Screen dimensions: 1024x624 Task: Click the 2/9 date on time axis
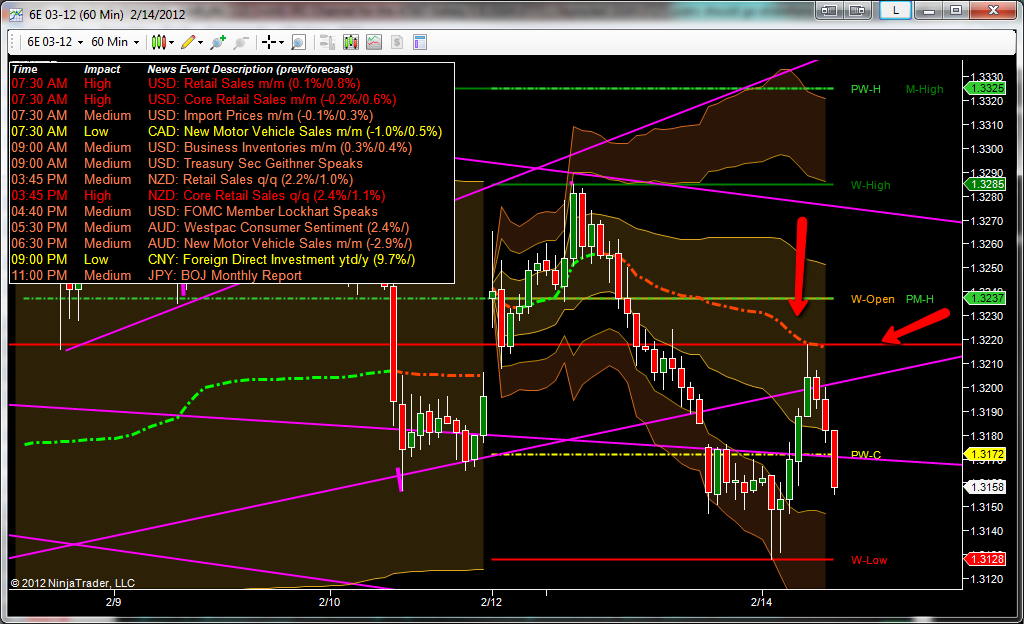pos(113,602)
